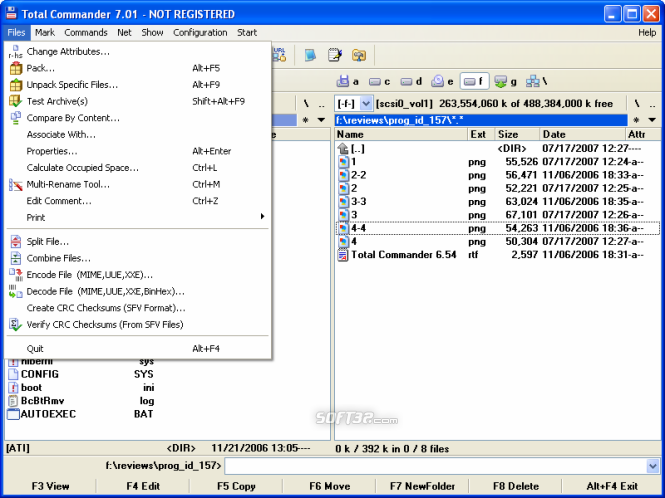Open command line history dropdown
Viewport: 665px width, 498px height.
tap(653, 466)
